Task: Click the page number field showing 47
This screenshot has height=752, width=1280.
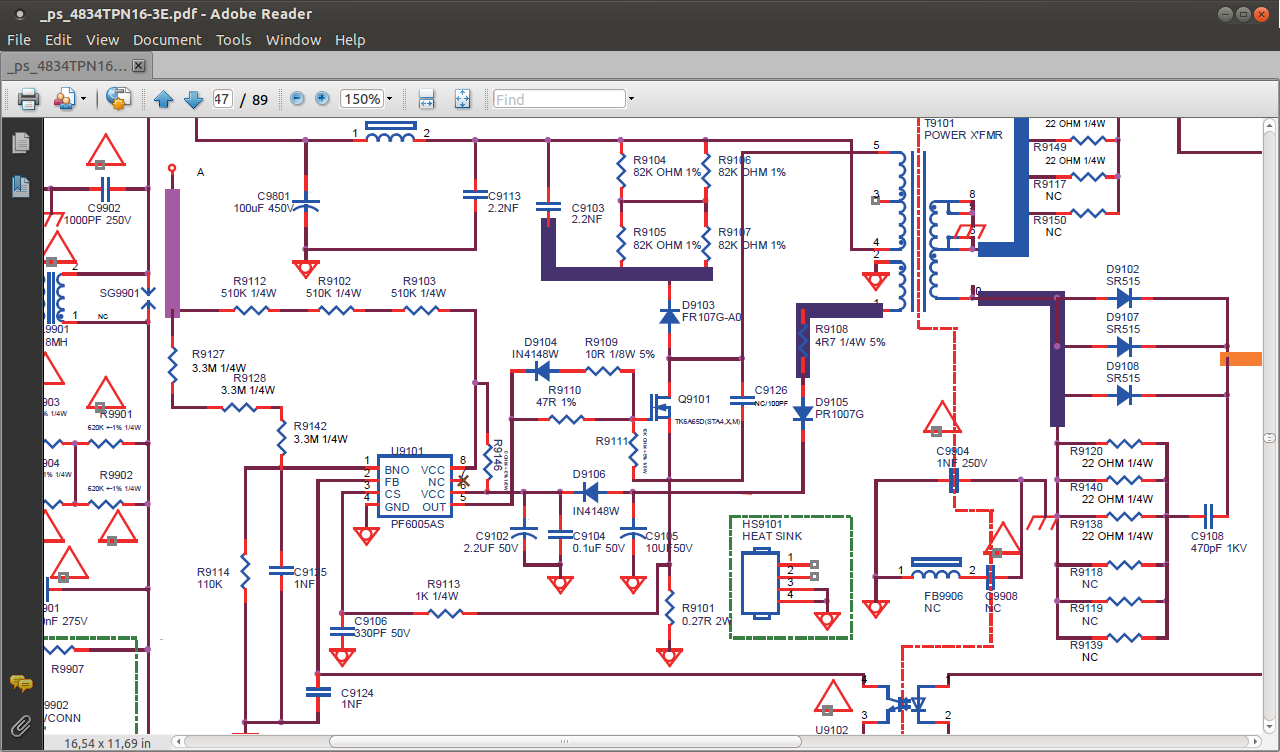Action: tap(222, 99)
